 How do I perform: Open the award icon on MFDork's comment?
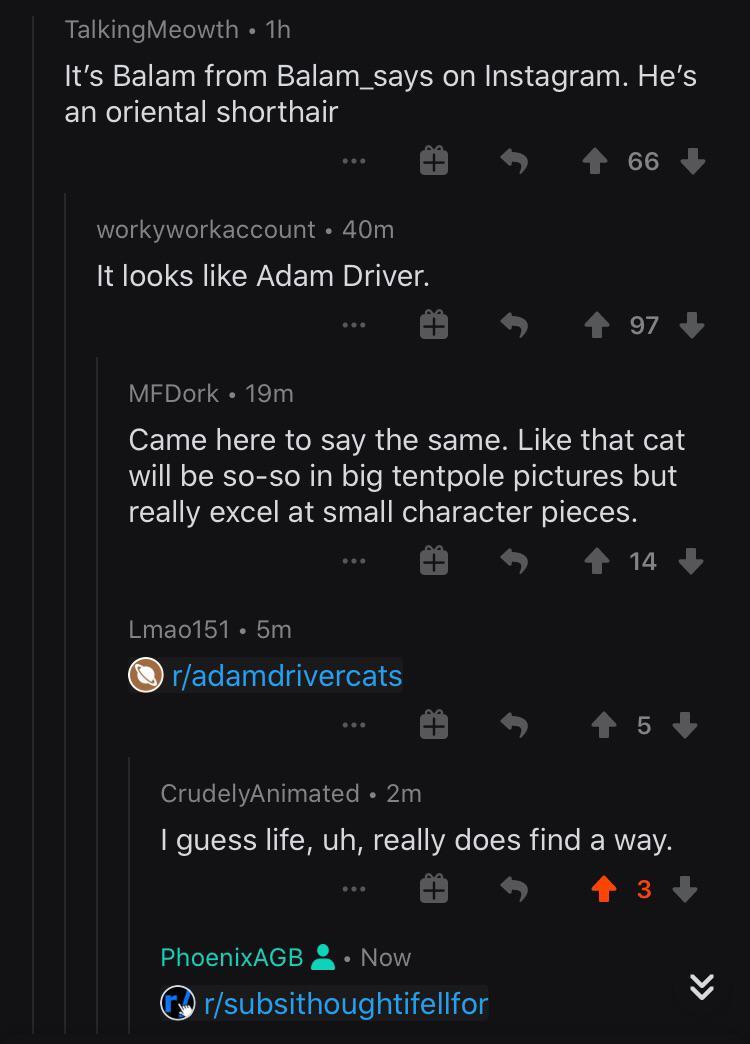click(433, 560)
